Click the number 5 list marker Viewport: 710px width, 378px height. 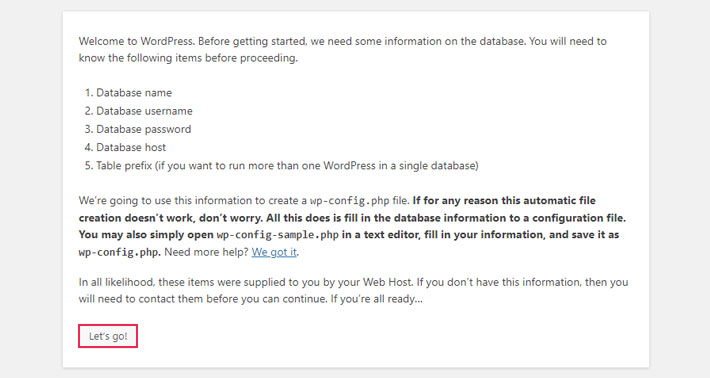[89, 166]
